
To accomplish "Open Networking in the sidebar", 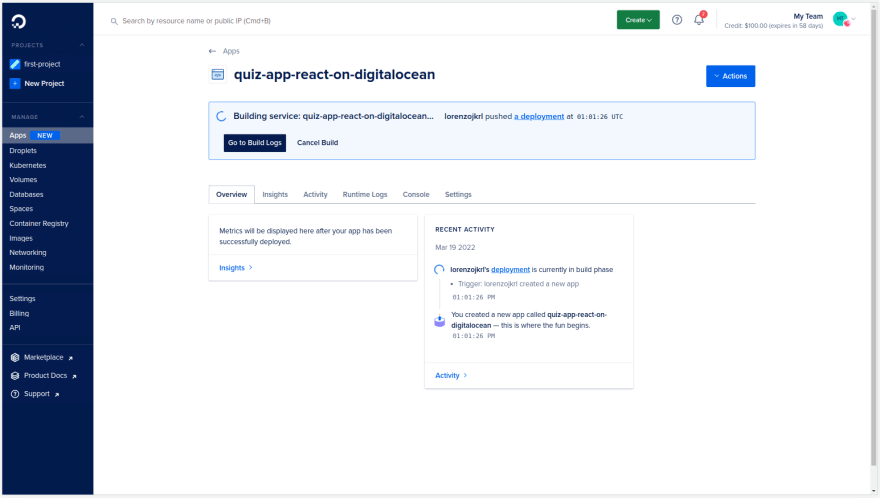I will pos(28,253).
